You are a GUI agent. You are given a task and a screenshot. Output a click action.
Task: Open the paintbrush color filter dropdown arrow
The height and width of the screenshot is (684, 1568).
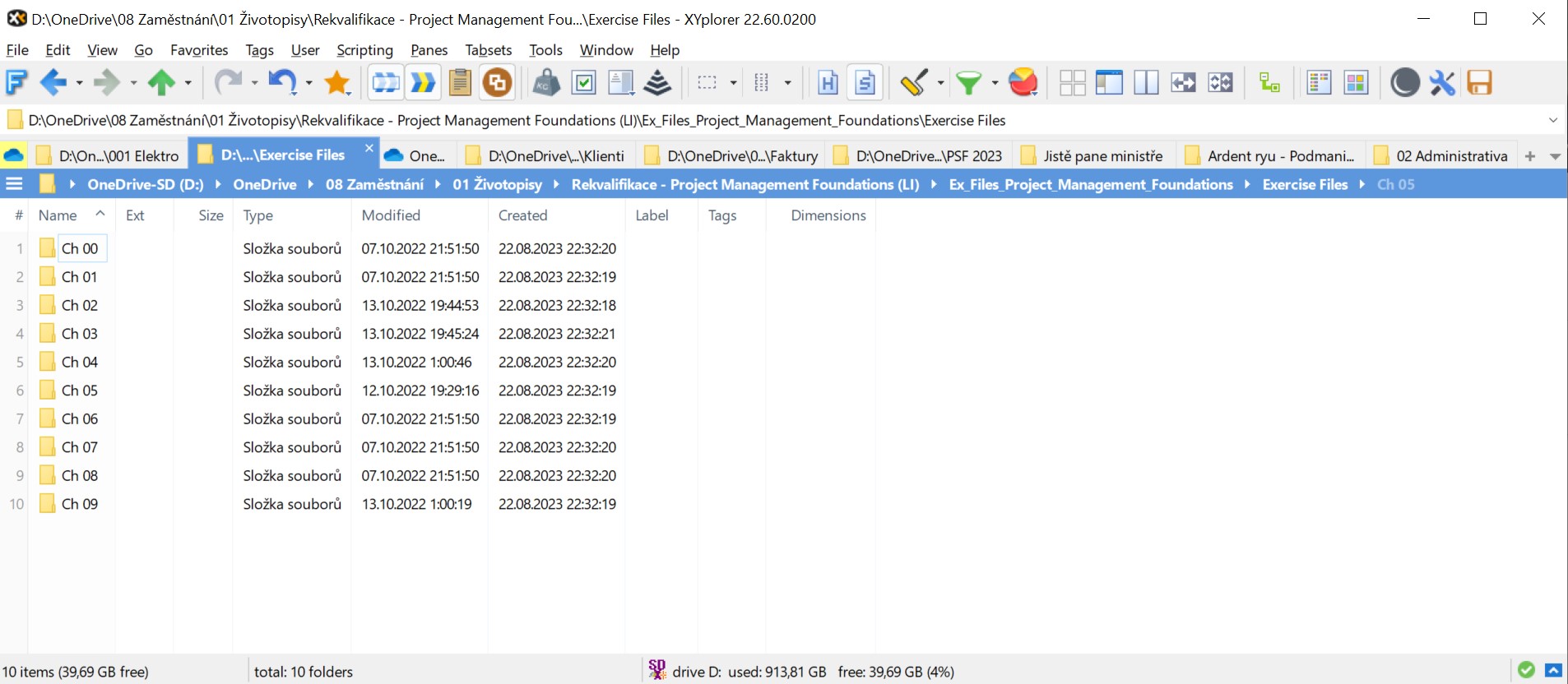tap(940, 82)
